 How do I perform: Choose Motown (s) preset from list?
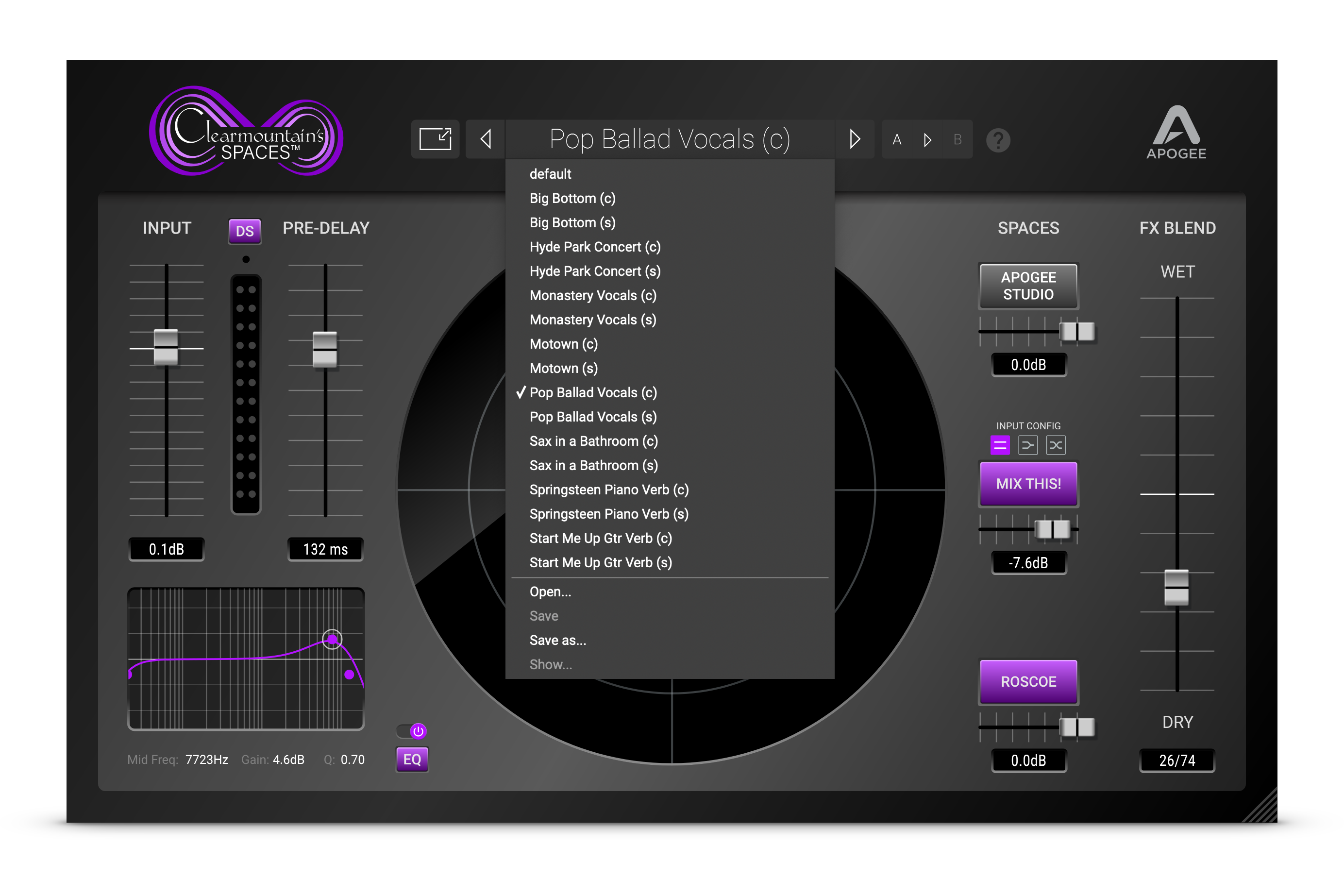point(563,369)
